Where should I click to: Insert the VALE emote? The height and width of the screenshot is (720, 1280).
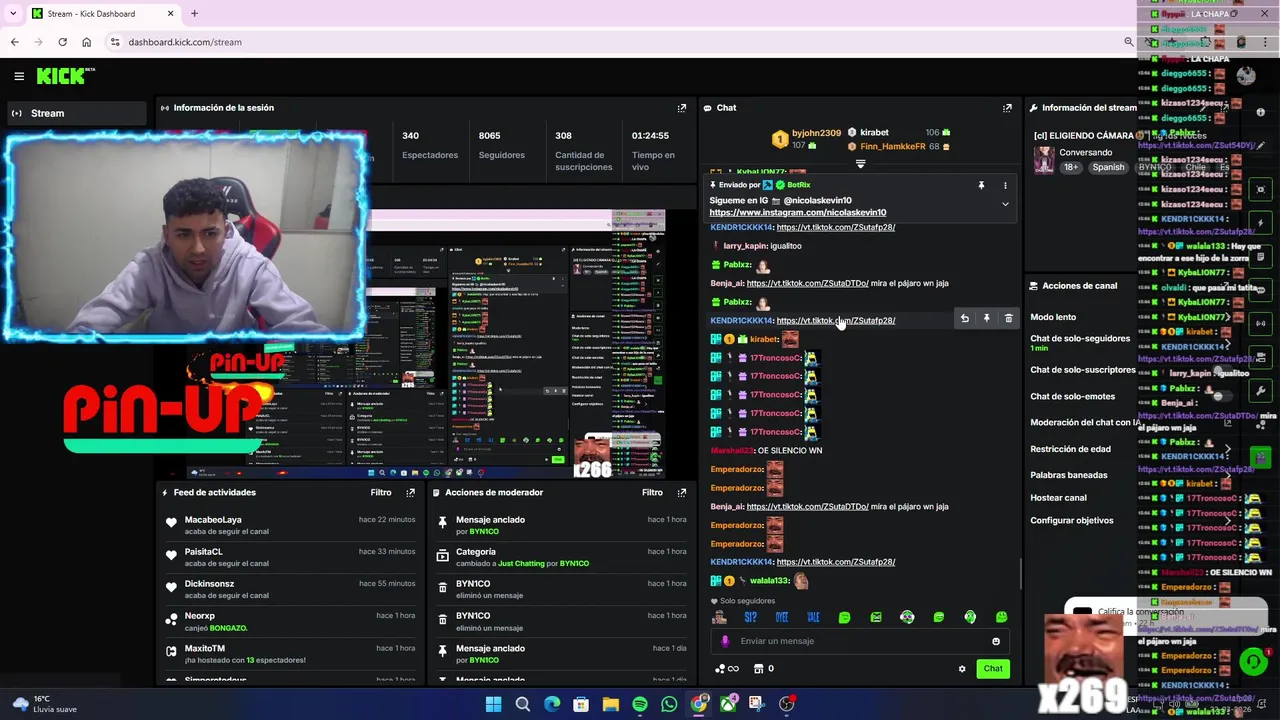click(x=813, y=617)
